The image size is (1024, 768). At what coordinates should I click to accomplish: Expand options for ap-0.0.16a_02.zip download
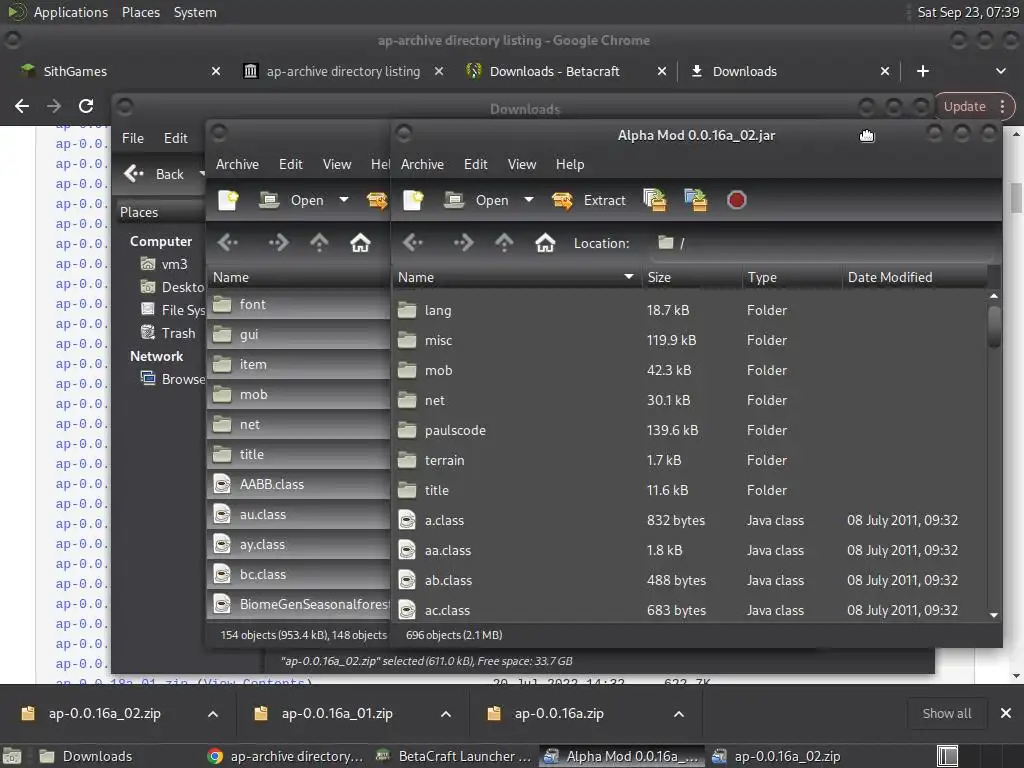(213, 714)
